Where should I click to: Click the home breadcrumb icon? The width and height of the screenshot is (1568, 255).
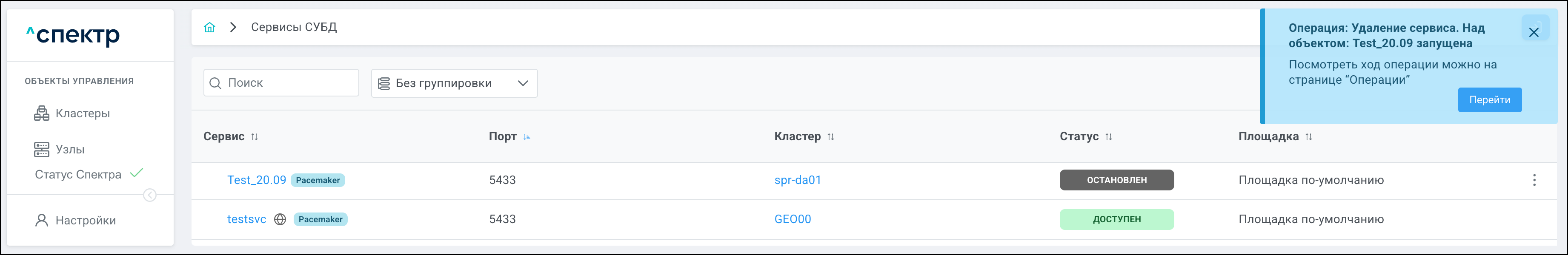point(209,27)
